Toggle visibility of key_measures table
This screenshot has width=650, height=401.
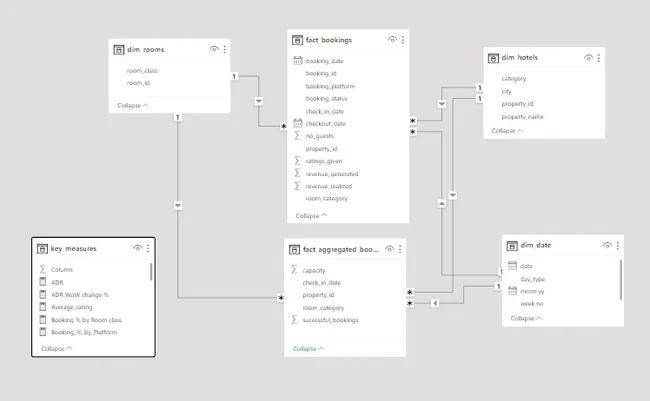[x=137, y=248]
